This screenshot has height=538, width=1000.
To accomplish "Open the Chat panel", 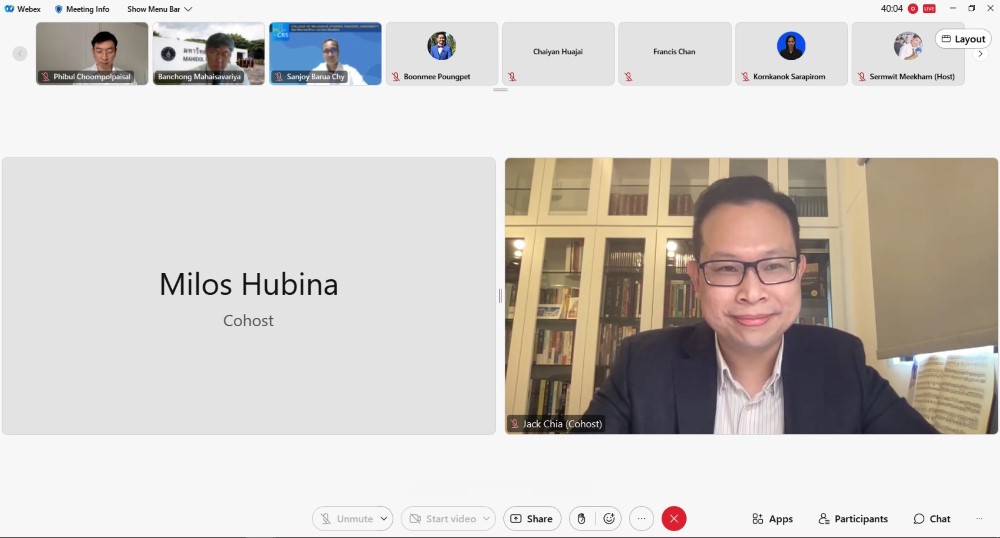I will point(932,519).
